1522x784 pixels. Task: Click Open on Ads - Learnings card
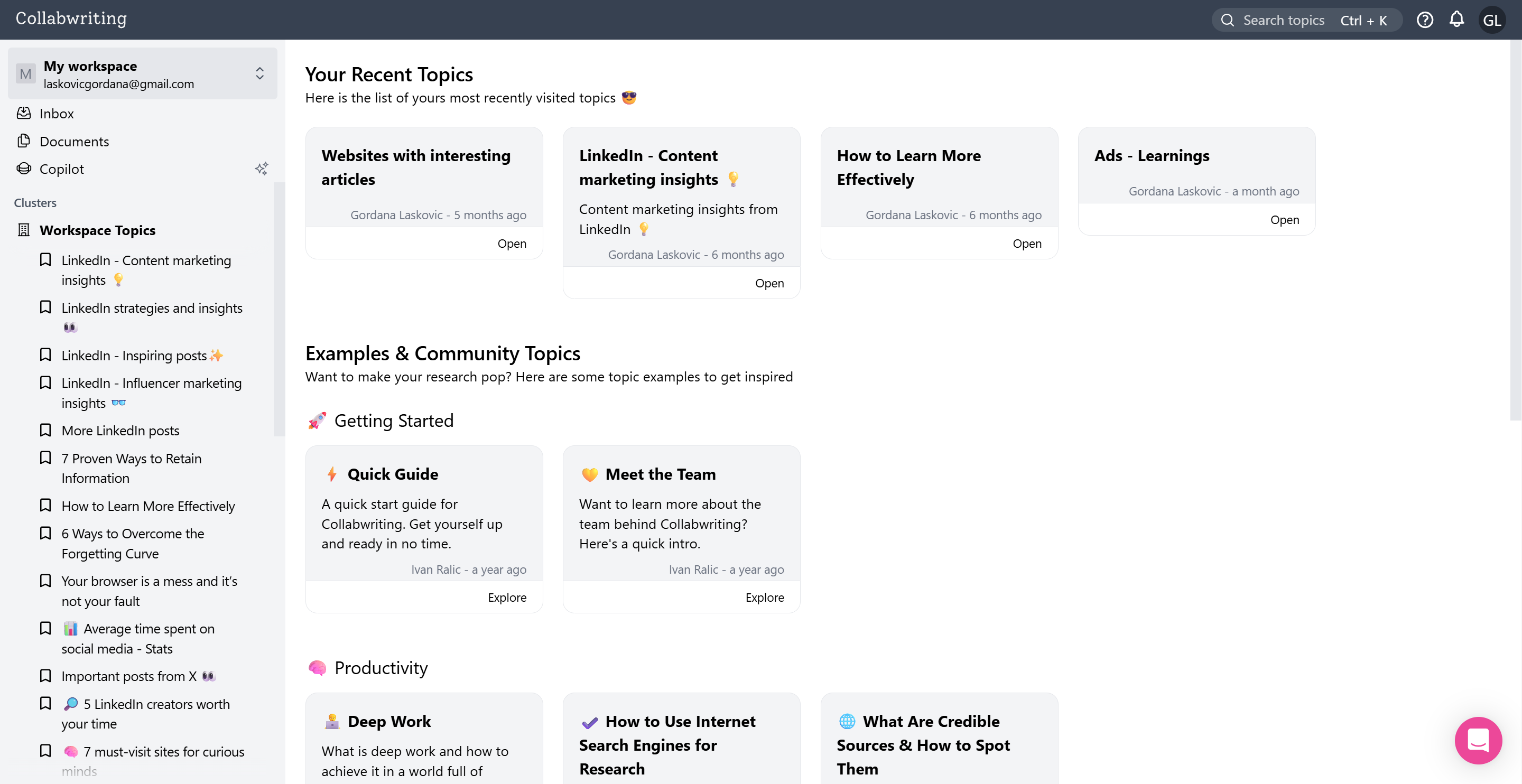(x=1285, y=220)
